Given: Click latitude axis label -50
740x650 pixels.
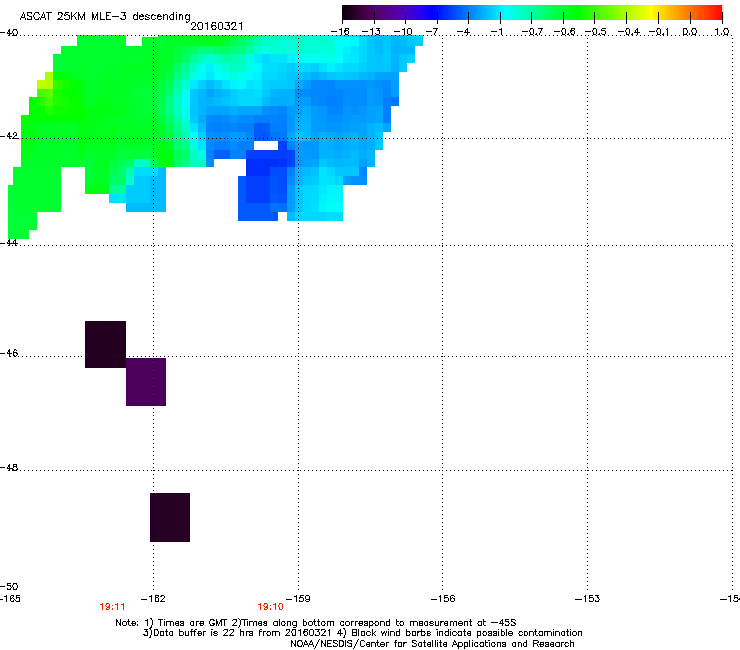Looking at the screenshot, I should (x=9, y=587).
